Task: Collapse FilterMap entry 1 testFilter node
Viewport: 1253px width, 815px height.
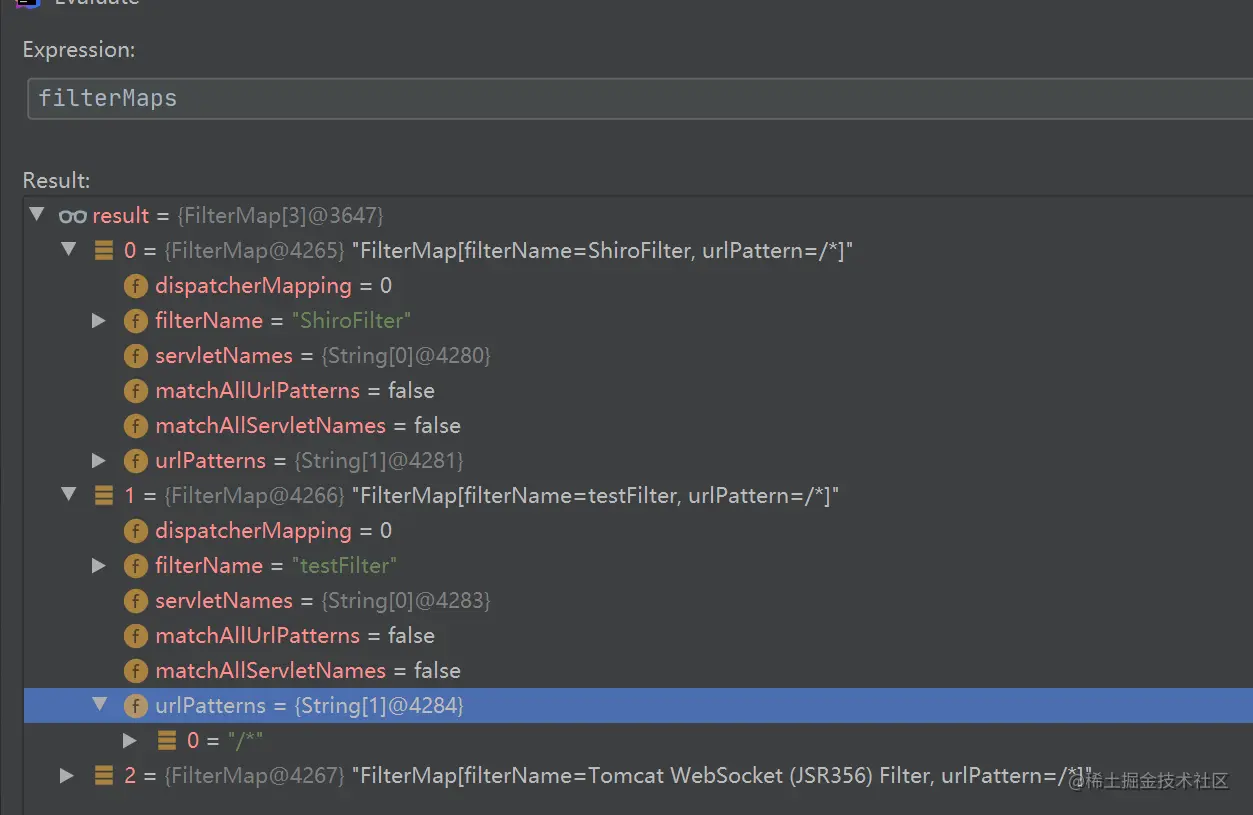Action: click(69, 494)
